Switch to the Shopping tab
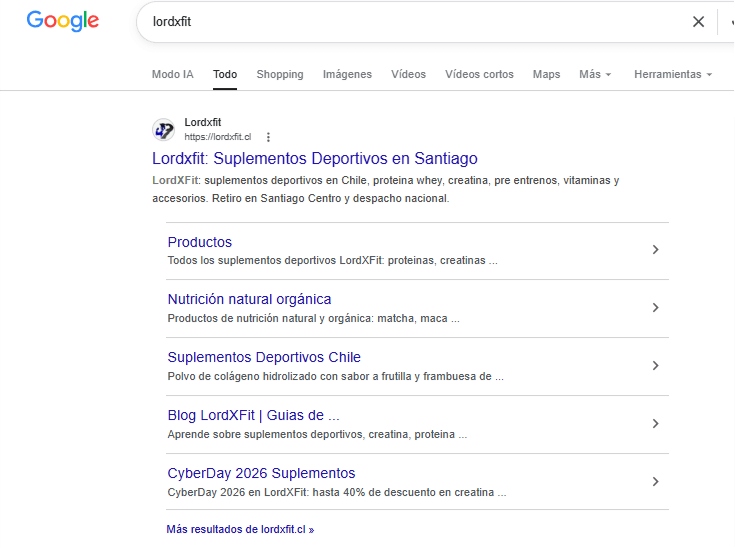Screen dimensions: 735x548 click(280, 74)
